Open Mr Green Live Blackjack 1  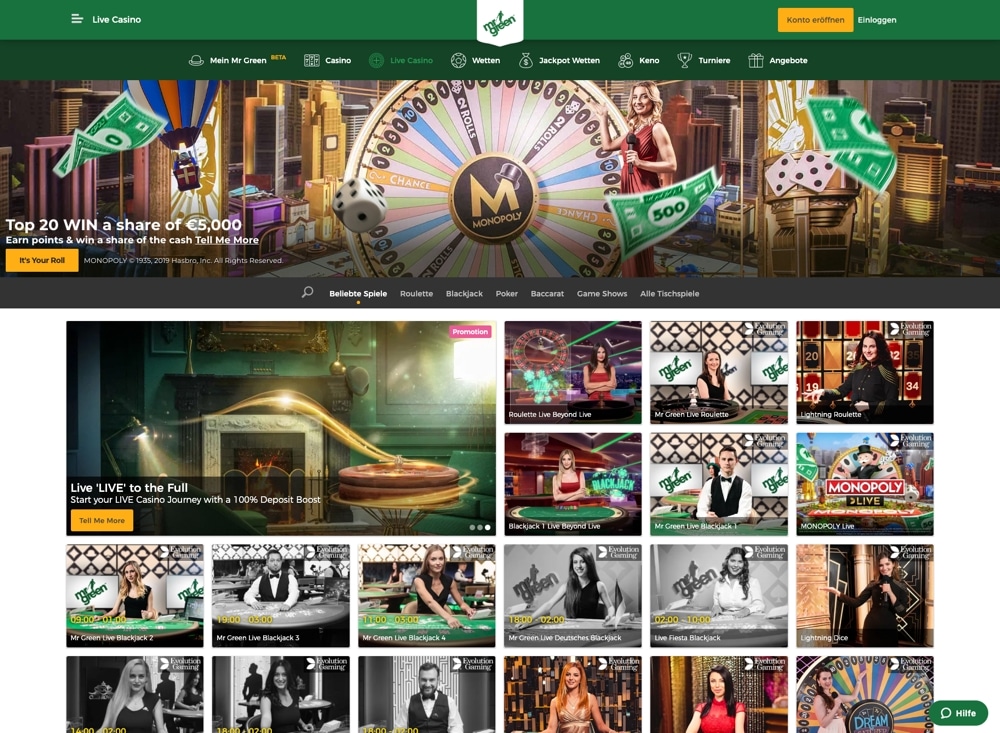(719, 484)
